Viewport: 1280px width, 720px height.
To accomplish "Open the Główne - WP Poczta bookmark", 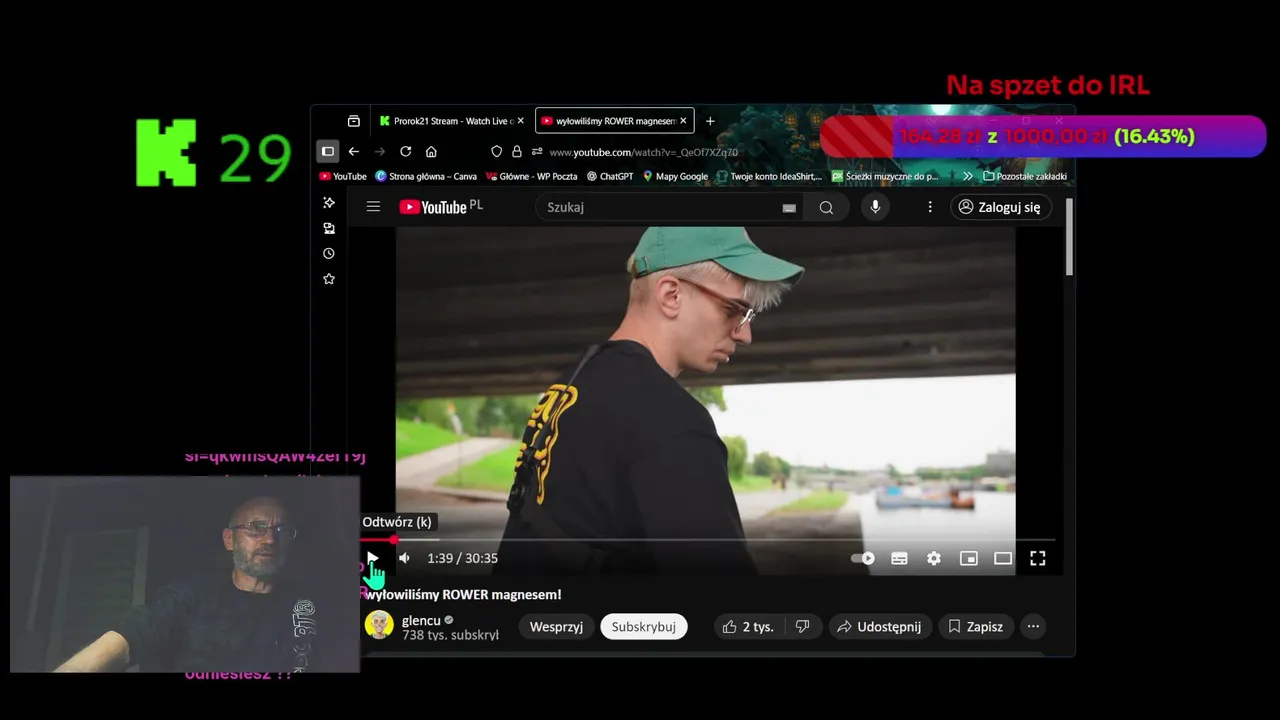I will coord(531,176).
